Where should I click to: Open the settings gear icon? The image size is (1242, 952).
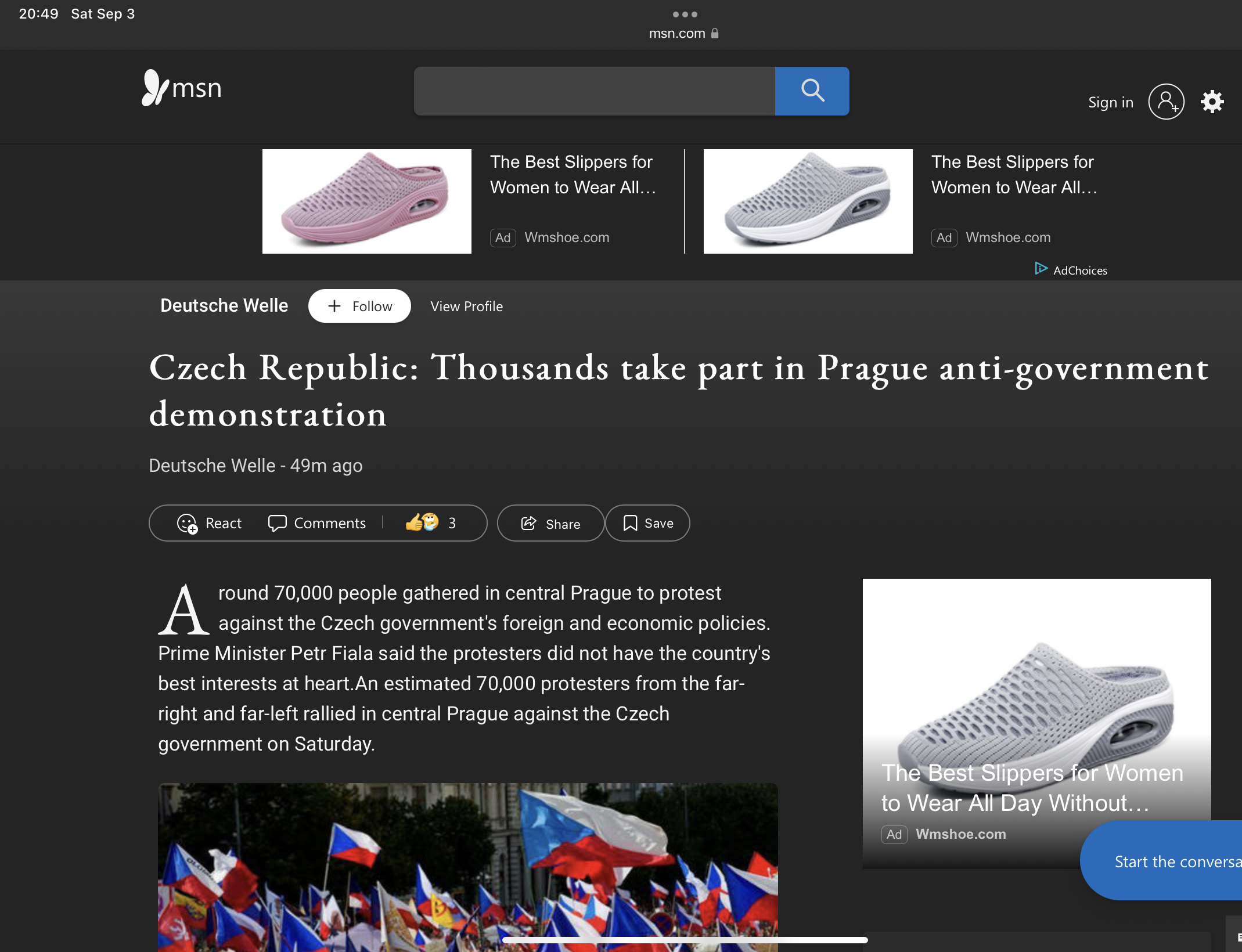[x=1212, y=102]
